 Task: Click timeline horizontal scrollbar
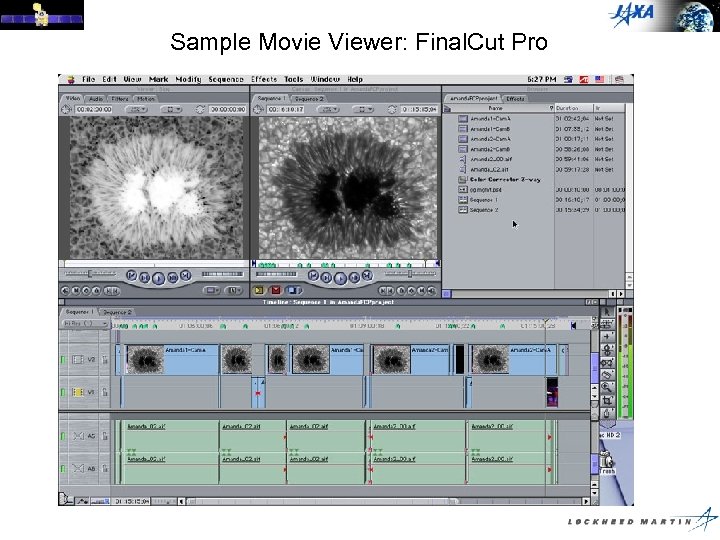384,501
